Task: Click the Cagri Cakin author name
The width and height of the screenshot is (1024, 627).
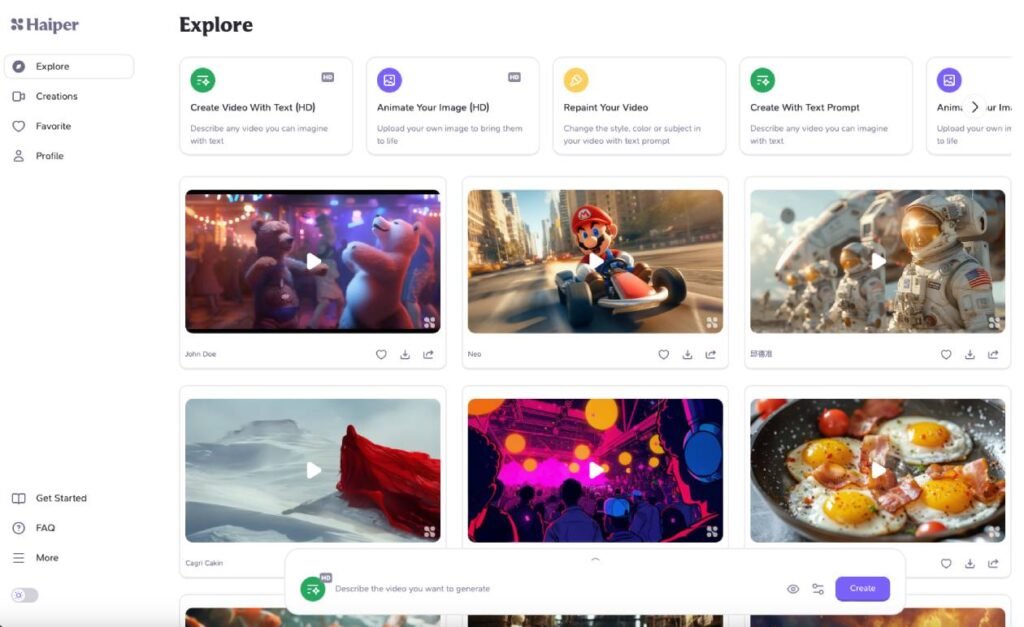Action: tap(204, 563)
